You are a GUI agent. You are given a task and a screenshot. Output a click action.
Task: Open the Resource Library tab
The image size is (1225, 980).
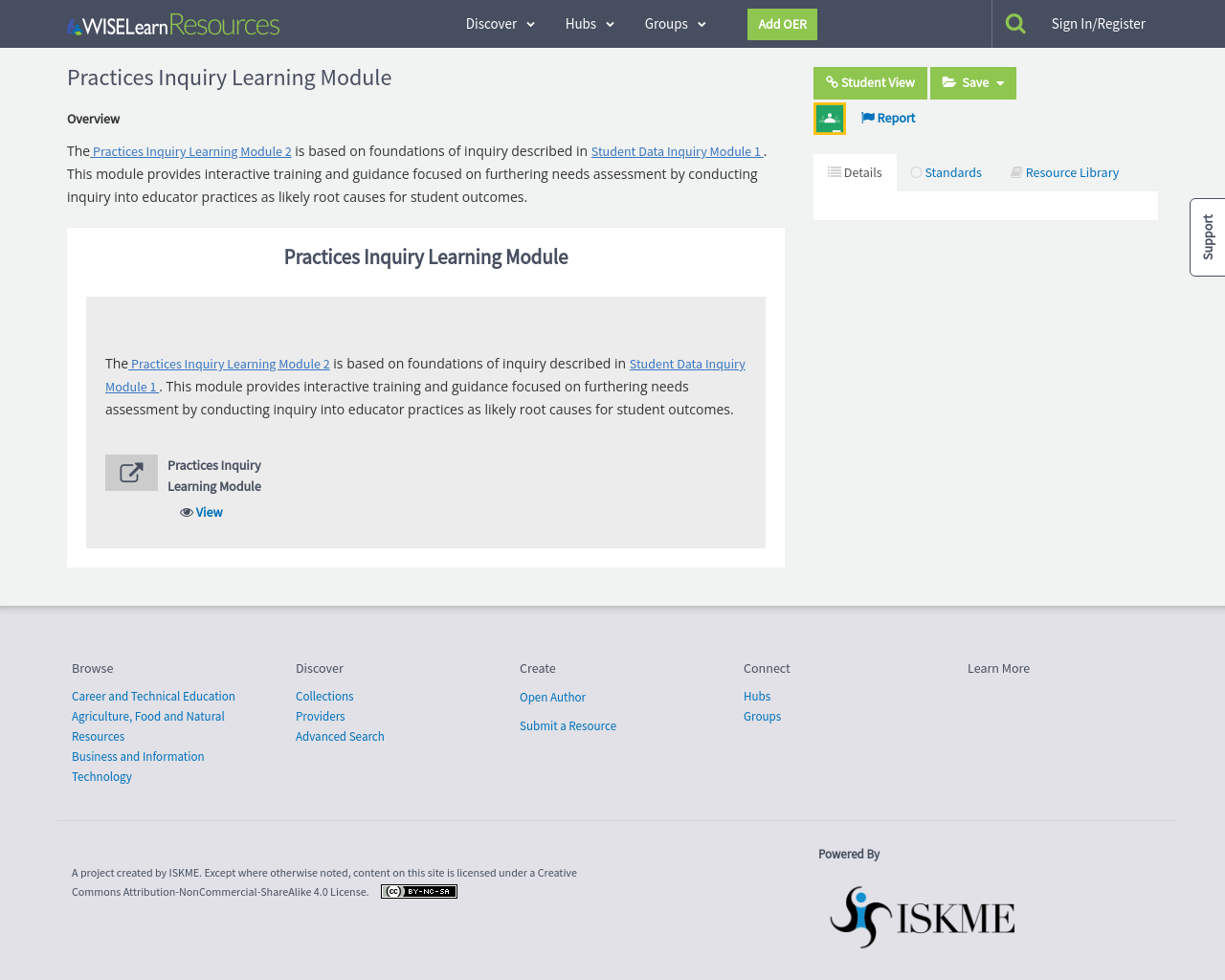click(x=1063, y=171)
